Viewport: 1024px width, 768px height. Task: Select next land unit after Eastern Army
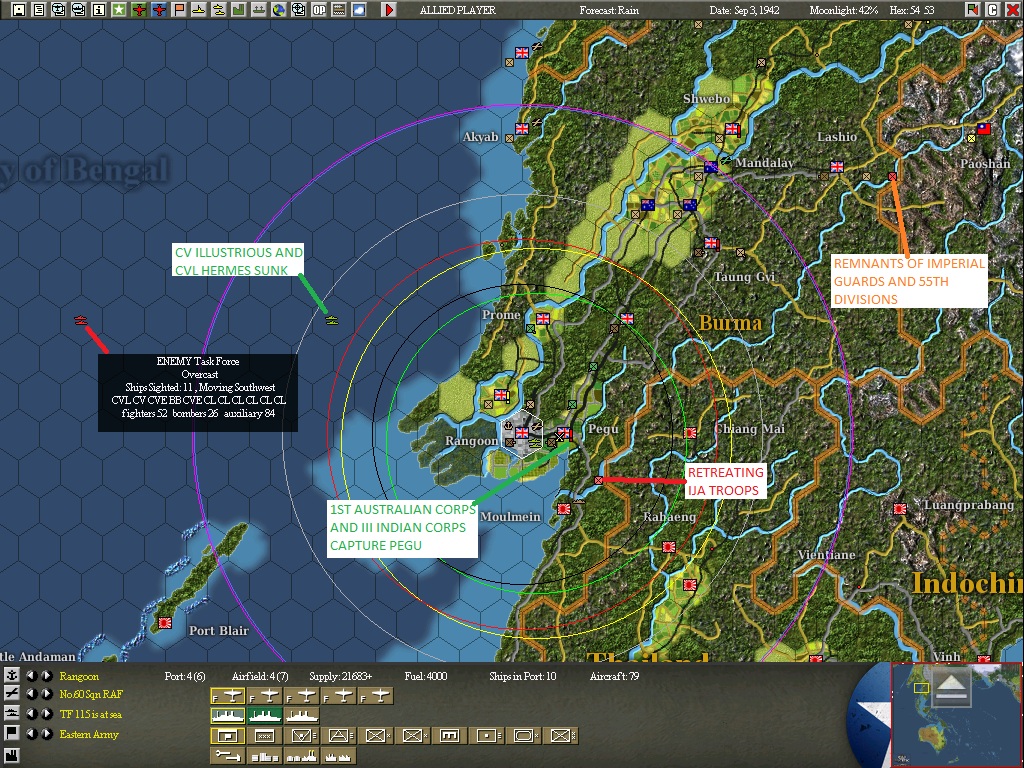pos(46,733)
